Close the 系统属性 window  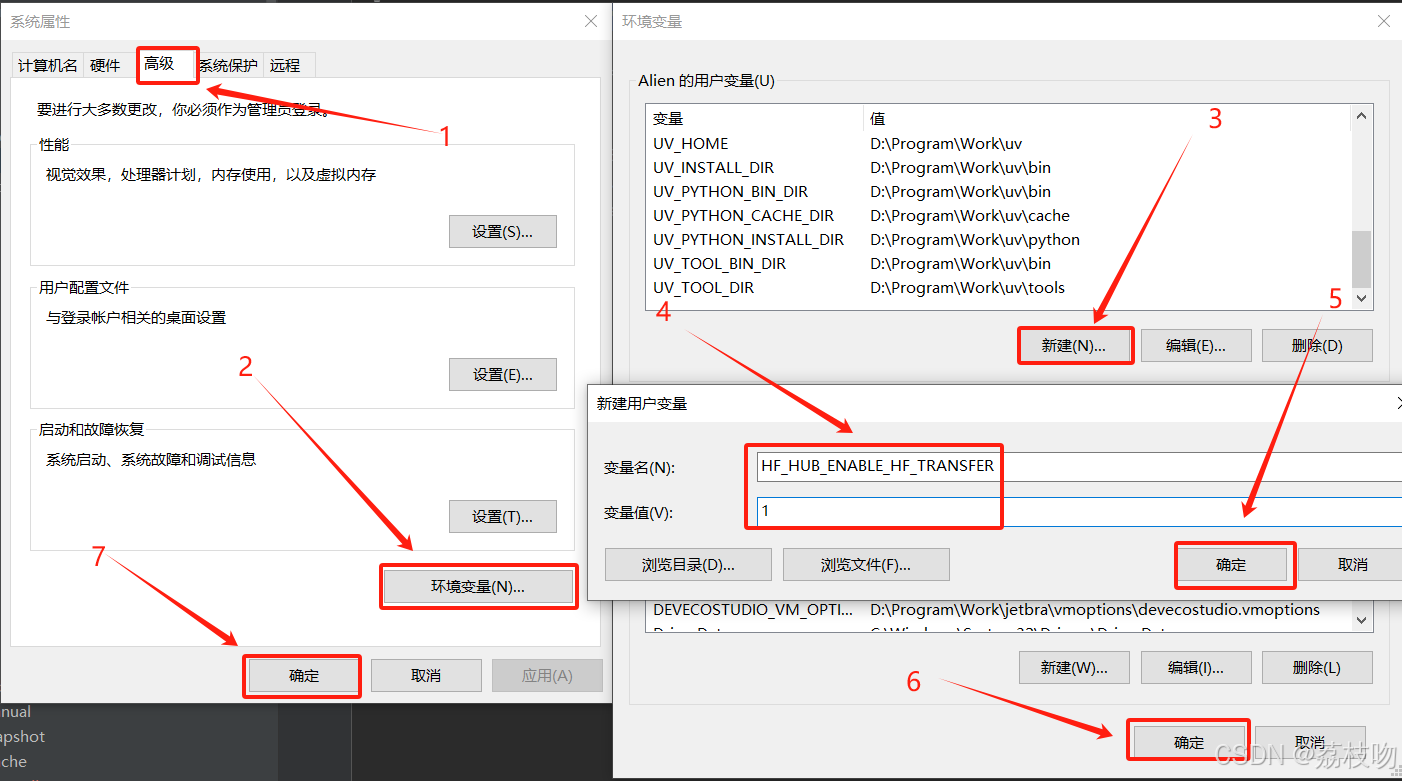tap(590, 20)
